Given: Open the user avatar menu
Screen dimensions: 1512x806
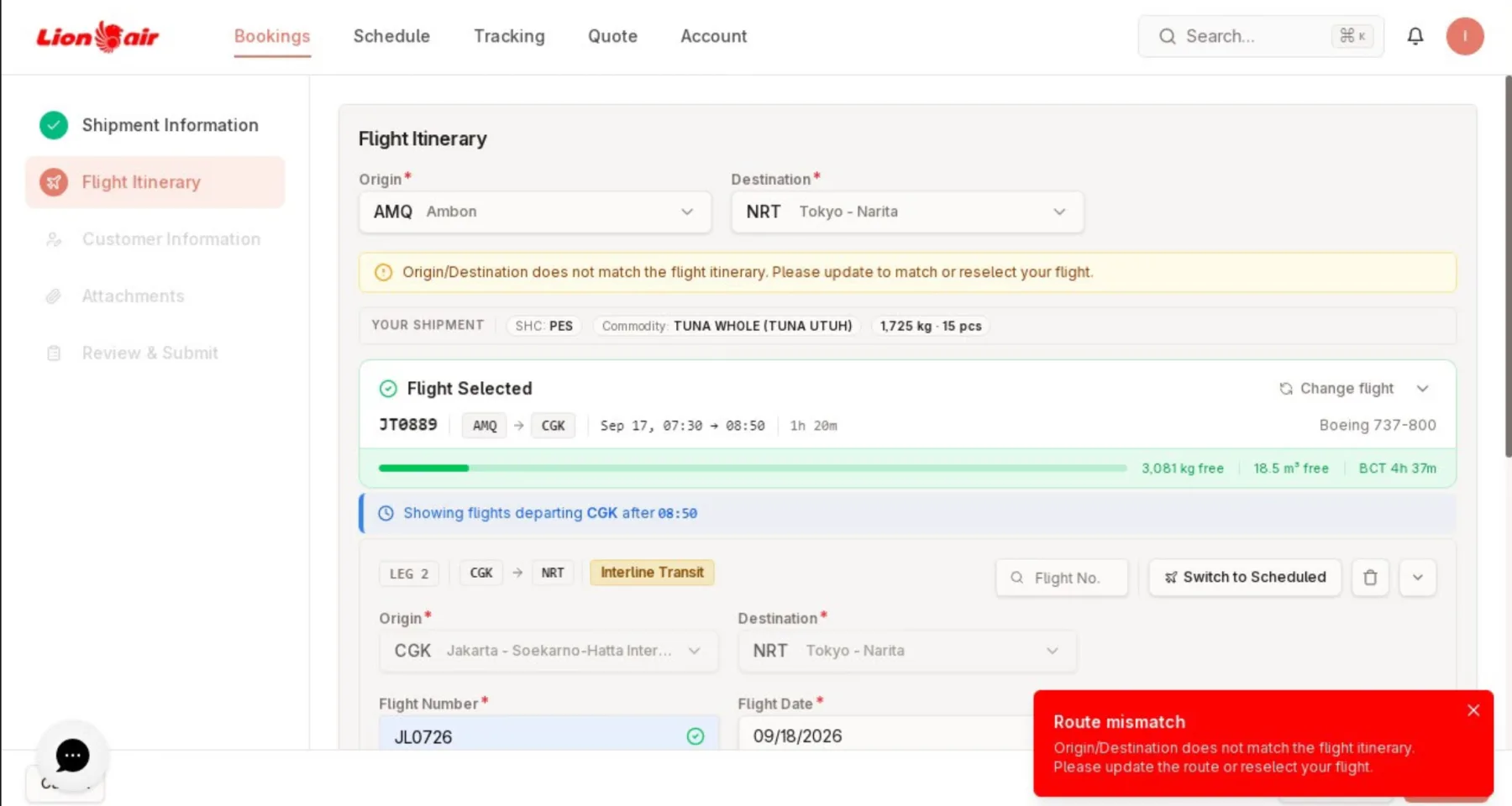Looking at the screenshot, I should tap(1464, 36).
